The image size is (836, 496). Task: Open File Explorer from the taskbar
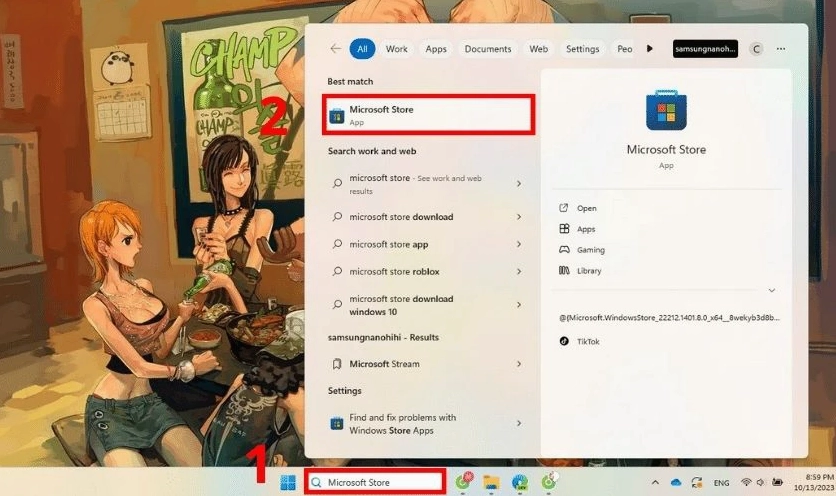point(491,483)
